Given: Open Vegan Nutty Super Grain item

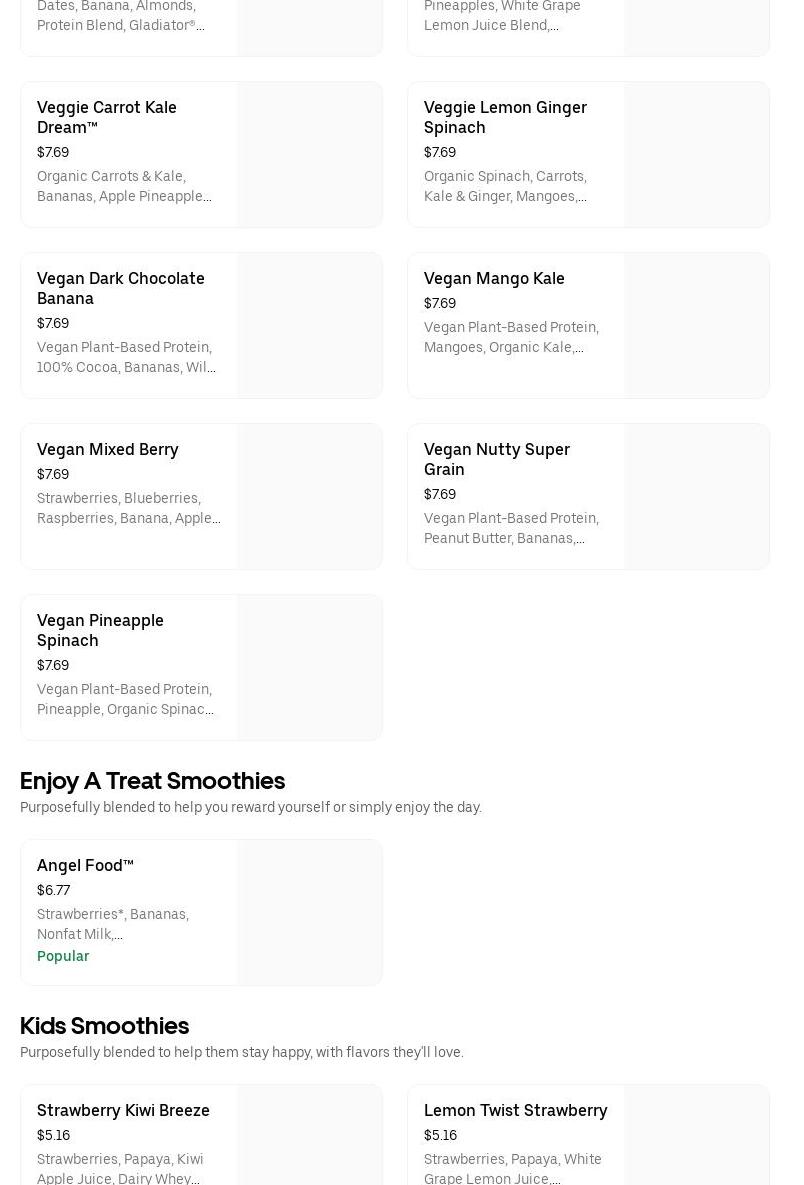Looking at the screenshot, I should click(497, 459).
